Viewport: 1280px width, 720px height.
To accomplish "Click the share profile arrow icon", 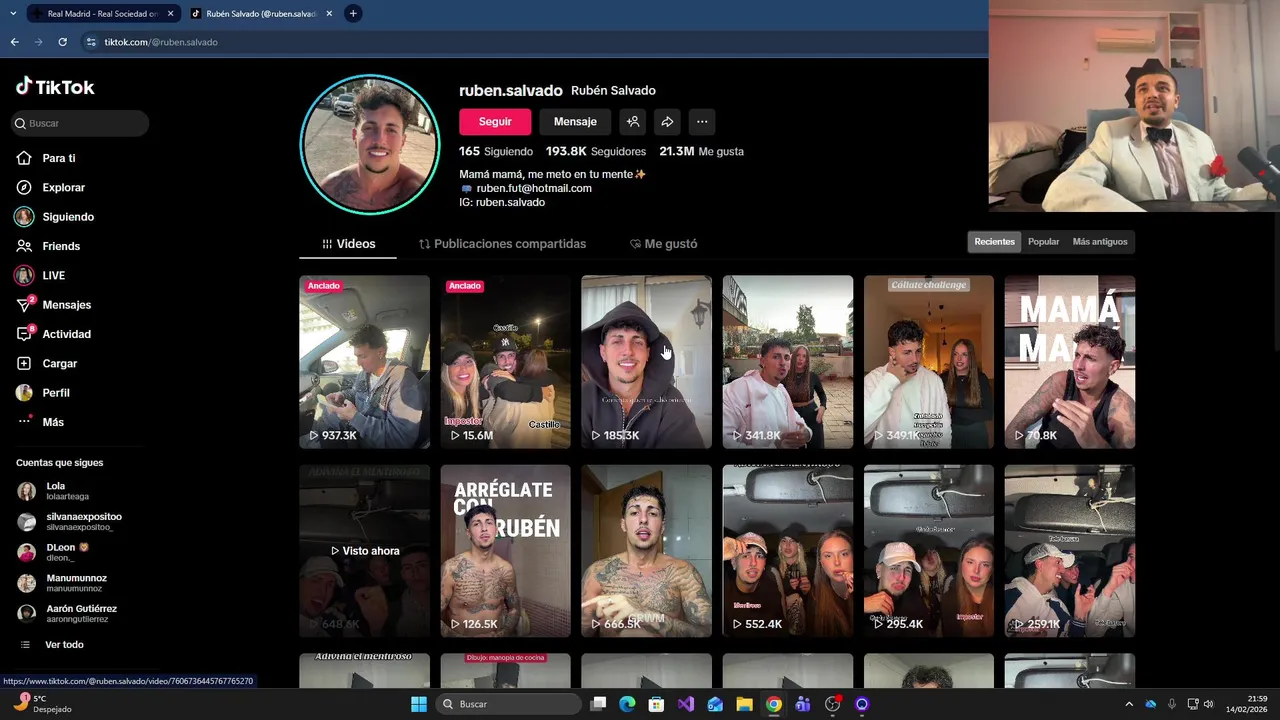I will [667, 122].
